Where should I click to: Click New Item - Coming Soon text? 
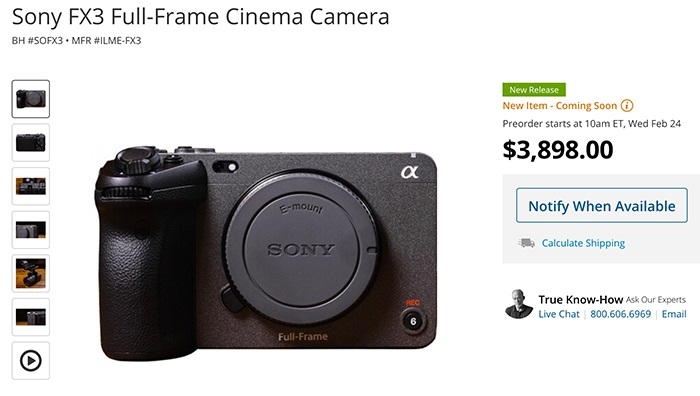559,106
